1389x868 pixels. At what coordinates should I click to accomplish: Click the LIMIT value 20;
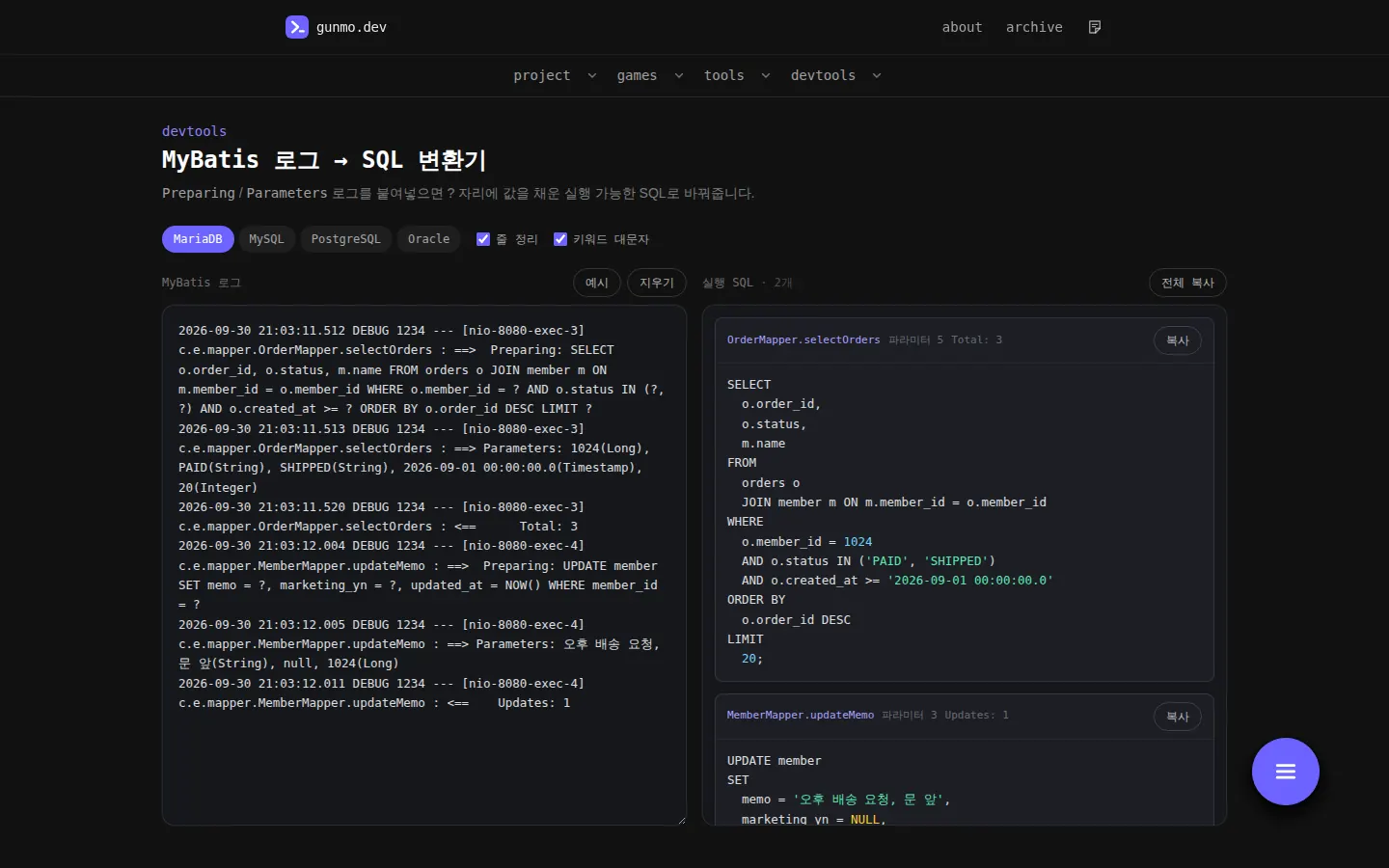(752, 659)
